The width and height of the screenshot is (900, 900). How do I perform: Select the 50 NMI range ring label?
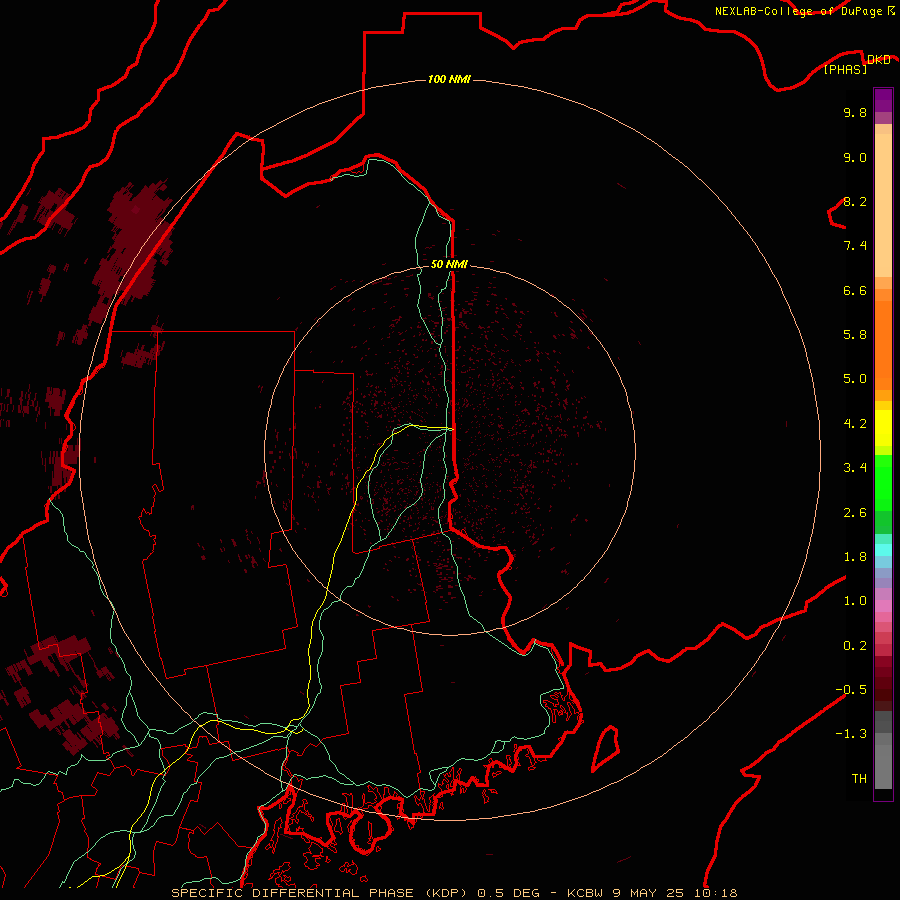[x=449, y=264]
